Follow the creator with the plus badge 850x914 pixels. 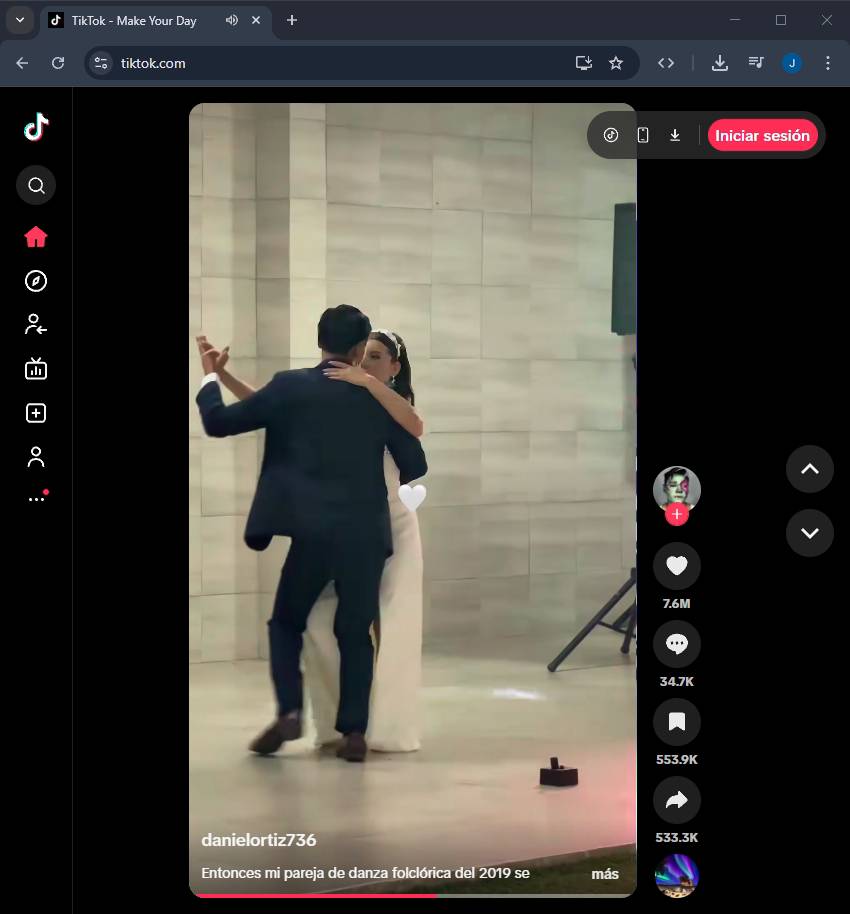(677, 515)
